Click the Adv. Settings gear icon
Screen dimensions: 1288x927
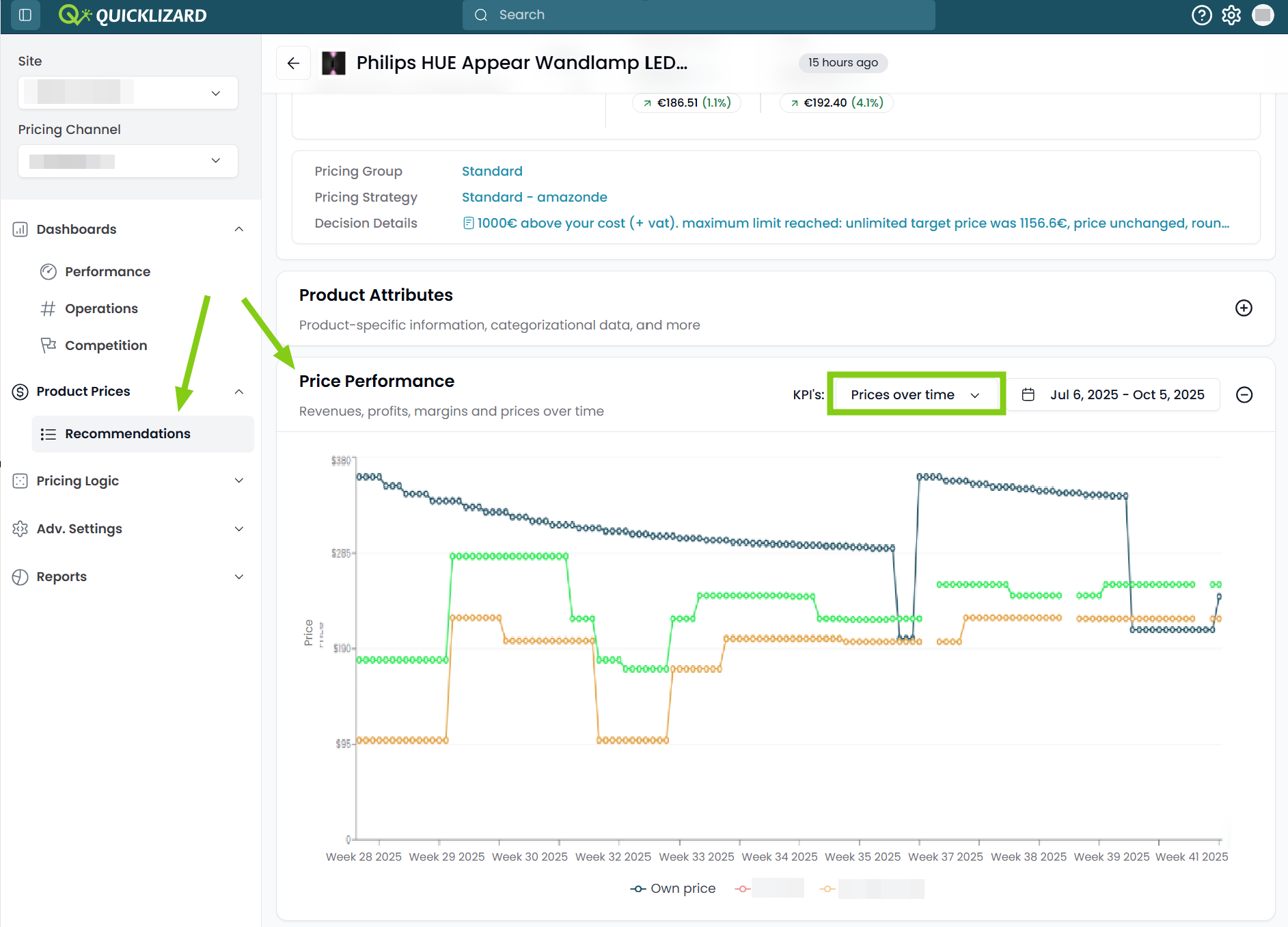[20, 529]
